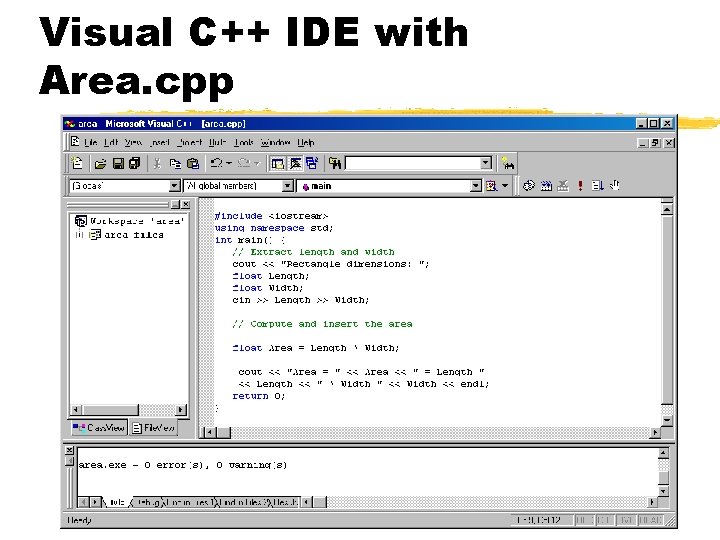Click the Open file folder icon

click(101, 163)
